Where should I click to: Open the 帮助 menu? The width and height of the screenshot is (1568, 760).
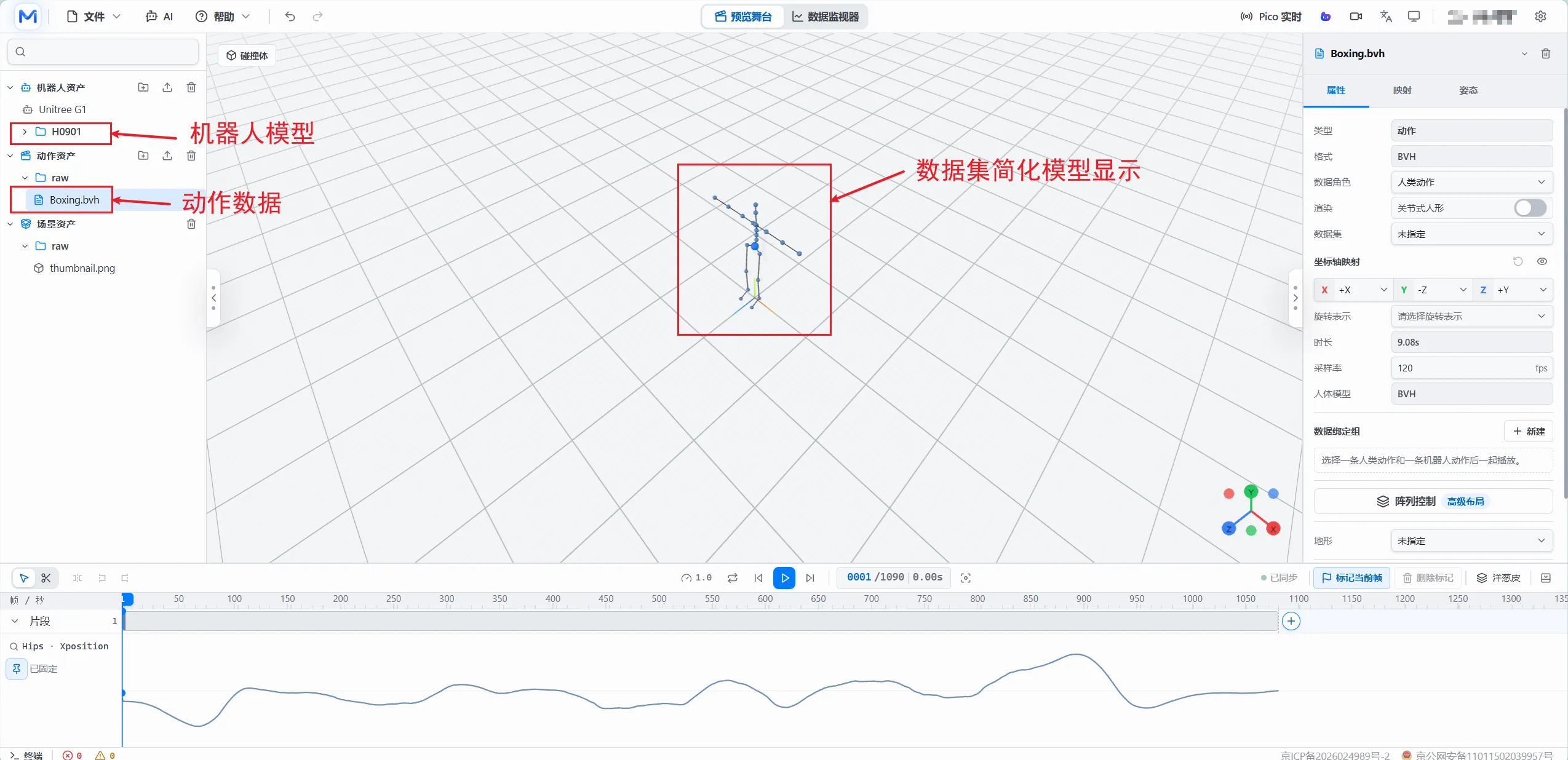click(x=223, y=17)
